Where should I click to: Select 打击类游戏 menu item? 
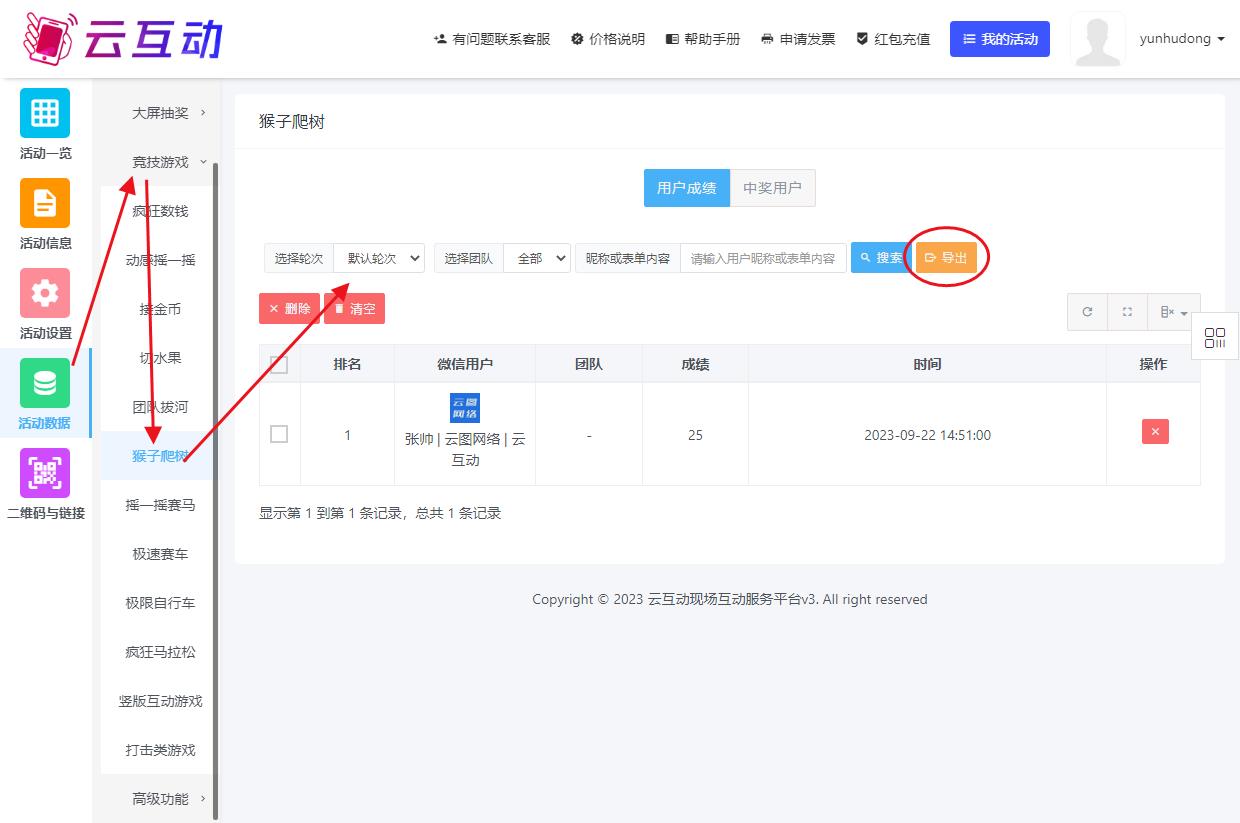pyautogui.click(x=160, y=750)
